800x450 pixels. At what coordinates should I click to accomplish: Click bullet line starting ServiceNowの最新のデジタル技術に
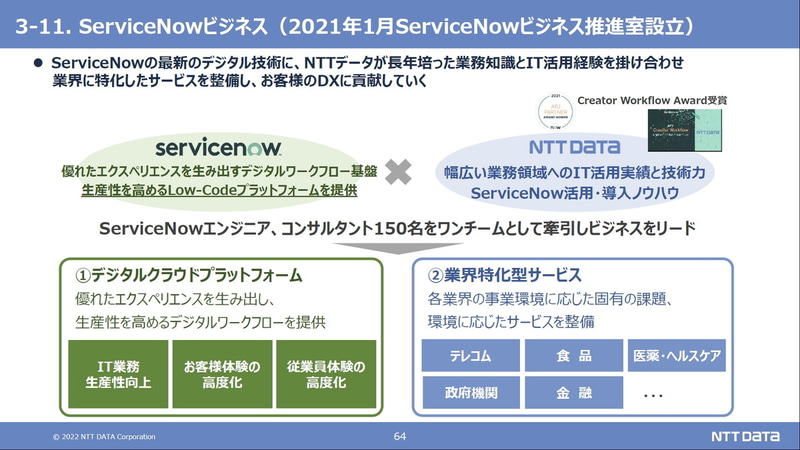pyautogui.click(x=367, y=63)
